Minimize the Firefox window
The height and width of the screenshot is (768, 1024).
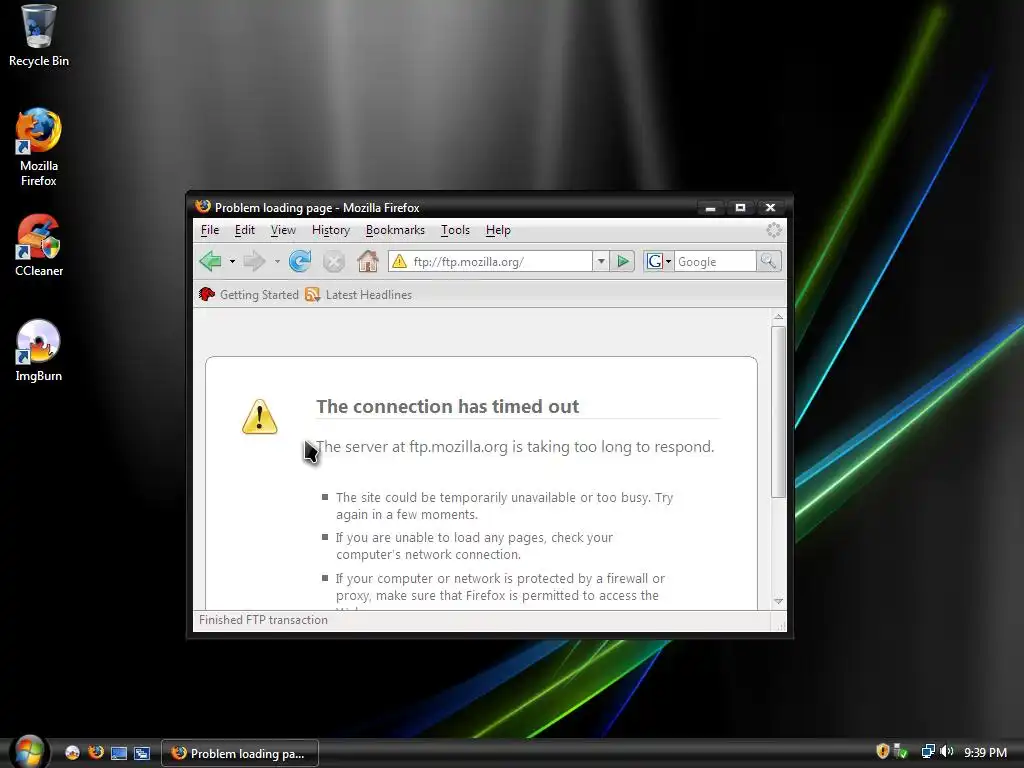[711, 208]
